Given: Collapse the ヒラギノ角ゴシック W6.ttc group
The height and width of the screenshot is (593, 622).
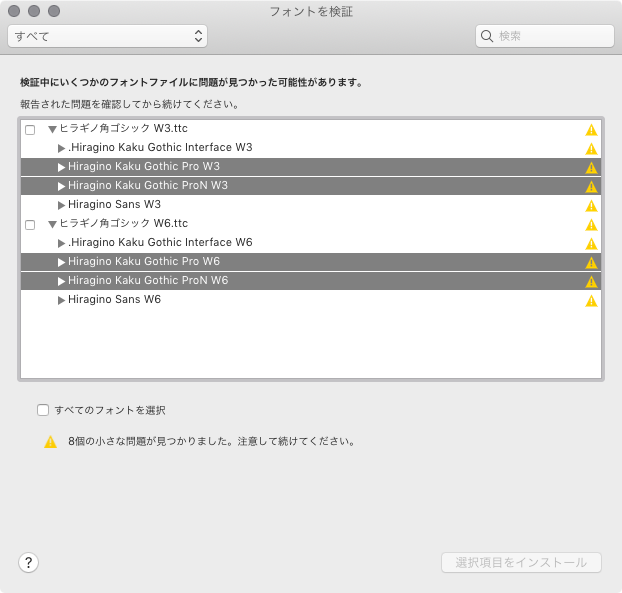Looking at the screenshot, I should pos(52,225).
